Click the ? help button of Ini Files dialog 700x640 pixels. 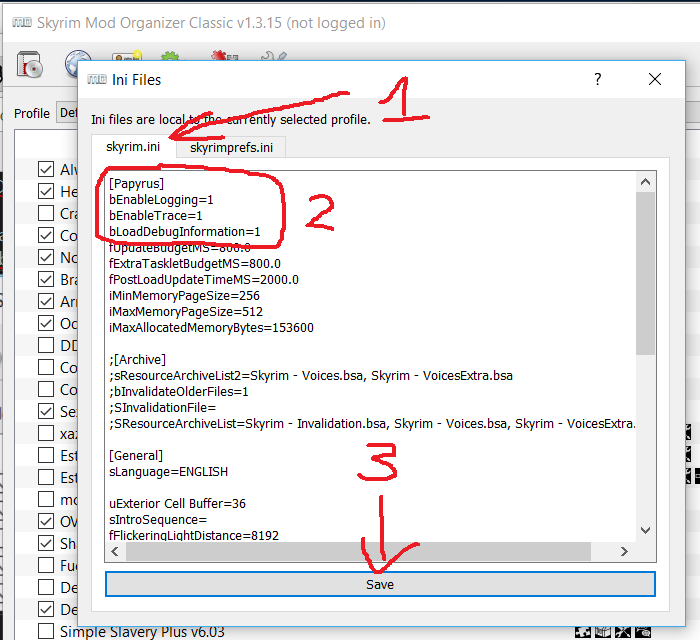598,79
